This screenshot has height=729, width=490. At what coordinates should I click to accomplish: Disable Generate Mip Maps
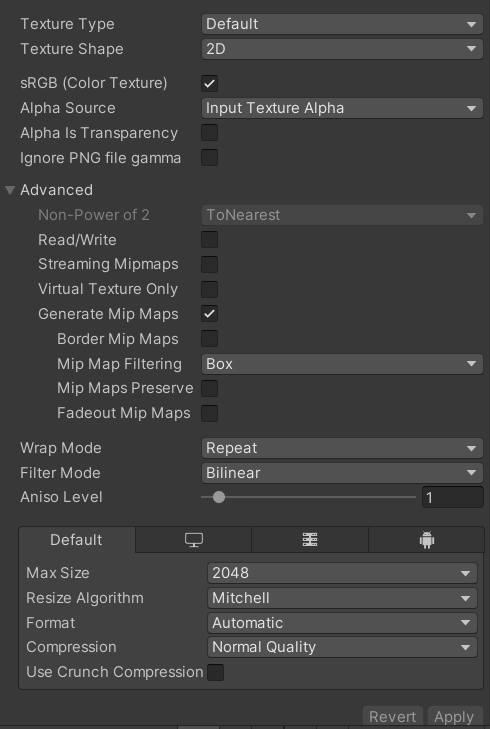(209, 314)
